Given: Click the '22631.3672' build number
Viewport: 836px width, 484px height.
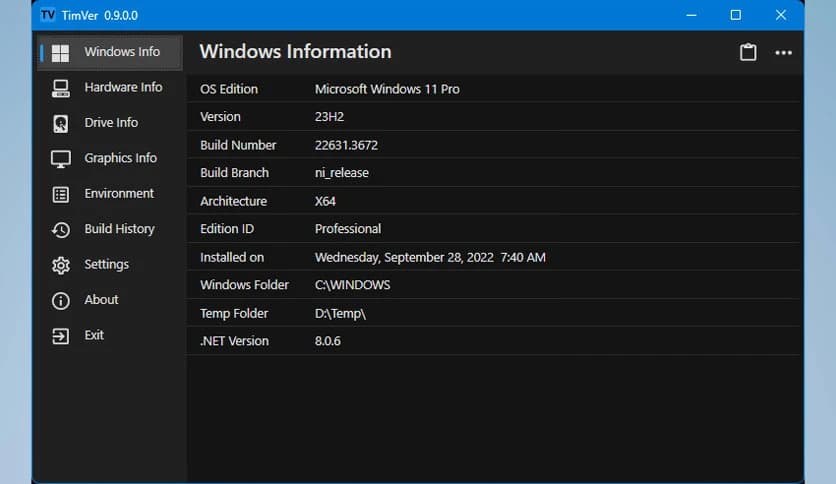Looking at the screenshot, I should coord(346,145).
